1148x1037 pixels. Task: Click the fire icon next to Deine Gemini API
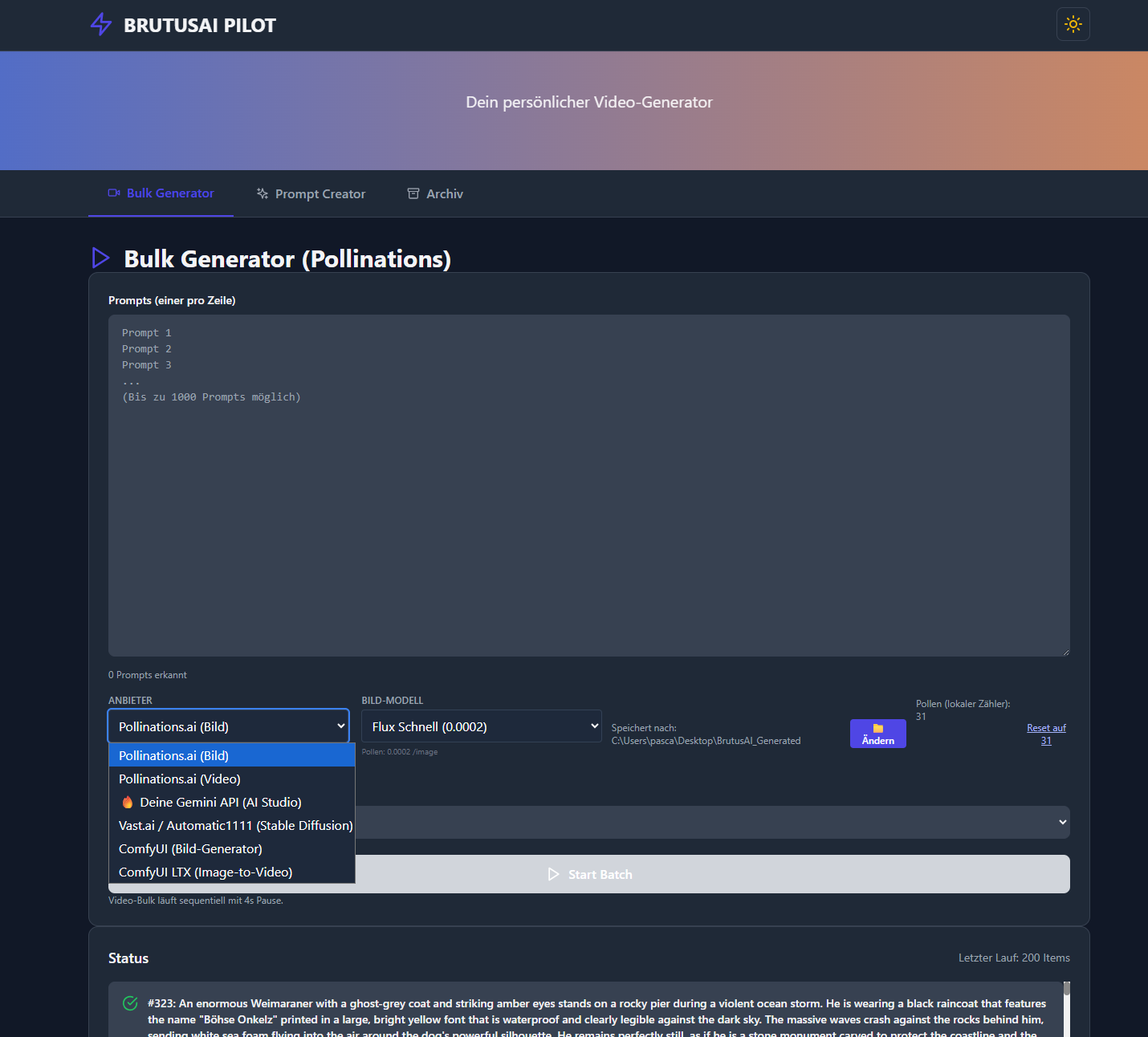pyautogui.click(x=127, y=801)
